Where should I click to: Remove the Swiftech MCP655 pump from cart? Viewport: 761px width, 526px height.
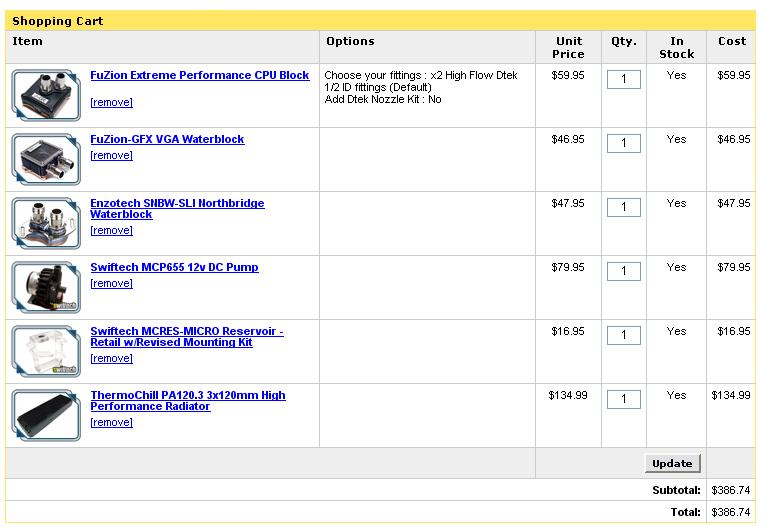click(111, 283)
